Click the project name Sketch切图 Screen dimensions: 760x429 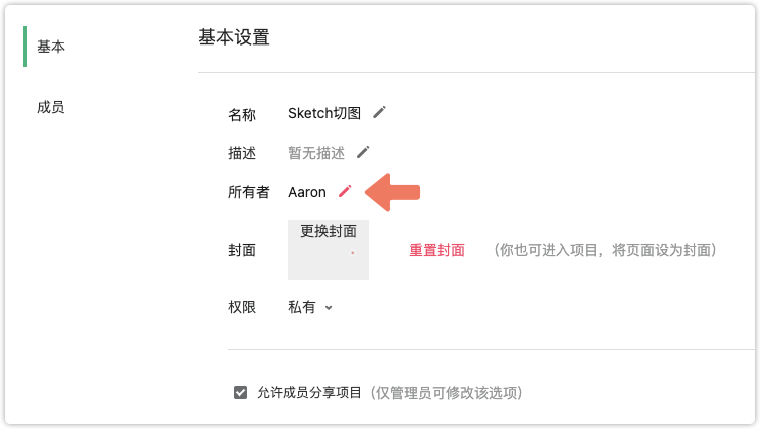click(x=324, y=113)
